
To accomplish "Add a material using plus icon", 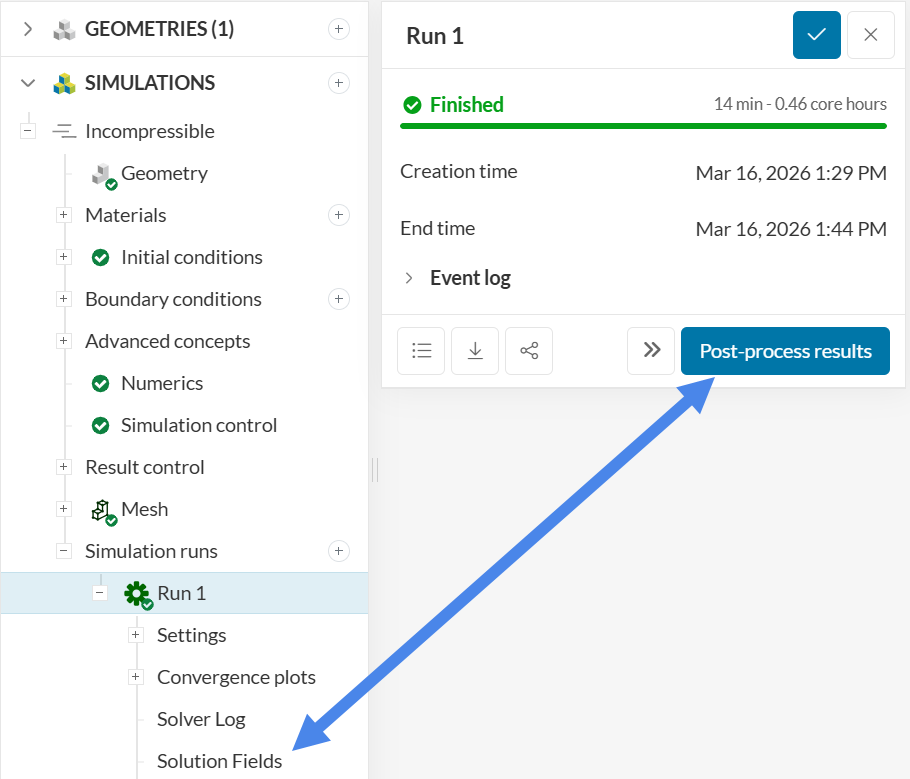I will [x=339, y=215].
